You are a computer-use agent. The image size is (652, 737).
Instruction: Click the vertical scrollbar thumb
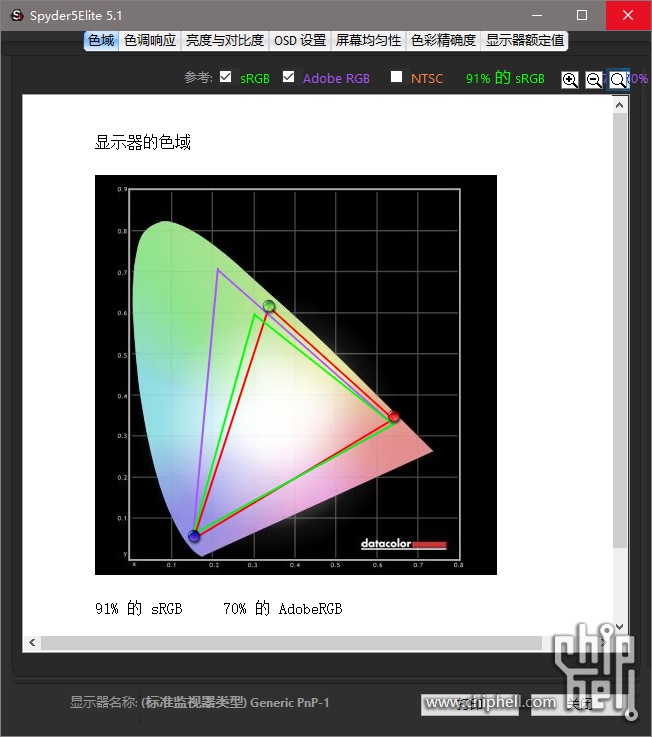[x=620, y=330]
